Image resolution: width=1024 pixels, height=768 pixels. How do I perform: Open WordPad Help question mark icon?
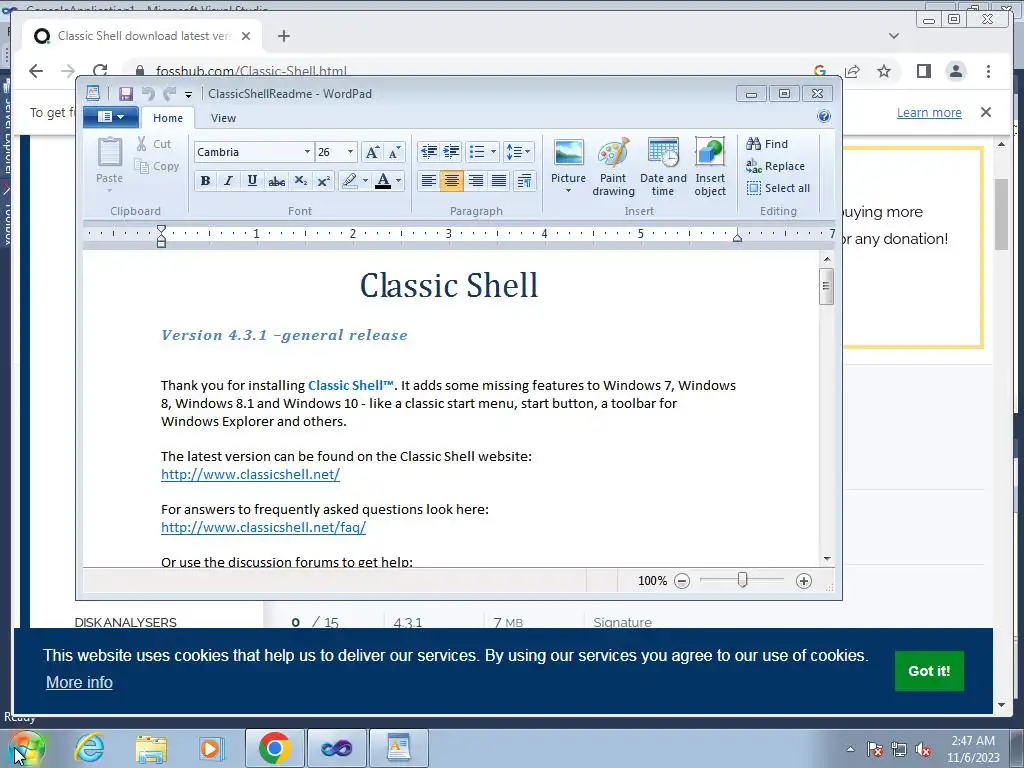pyautogui.click(x=824, y=116)
